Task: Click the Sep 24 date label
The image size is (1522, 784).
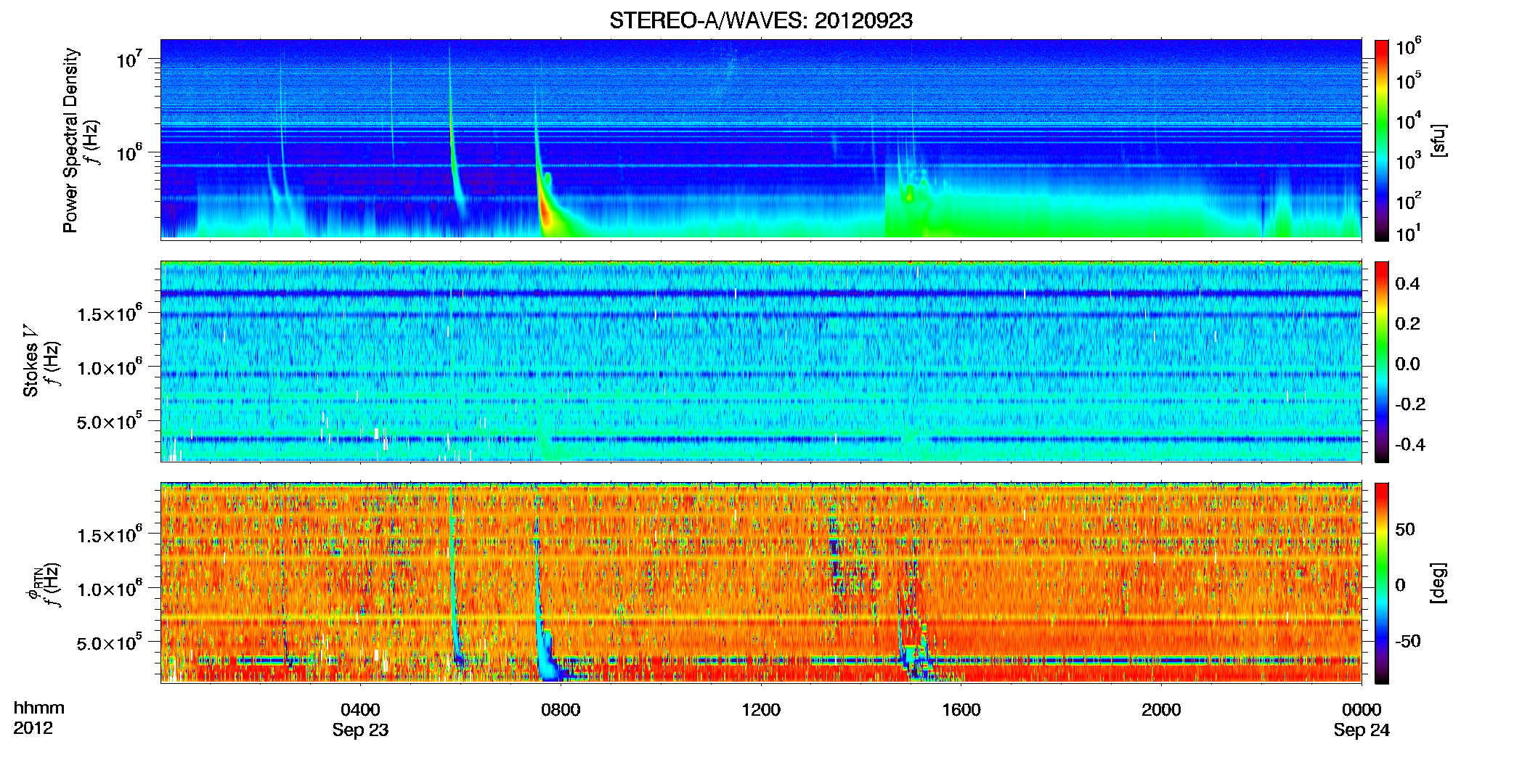Action: [x=1362, y=730]
